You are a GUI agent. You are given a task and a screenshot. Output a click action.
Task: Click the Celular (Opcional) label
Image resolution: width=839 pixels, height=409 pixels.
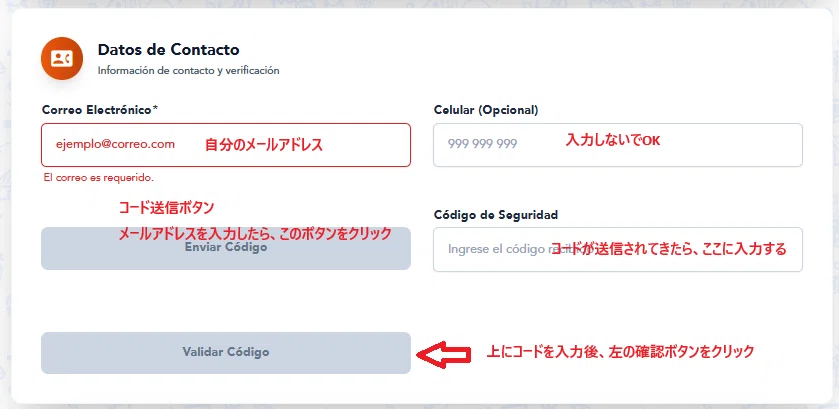tap(486, 110)
